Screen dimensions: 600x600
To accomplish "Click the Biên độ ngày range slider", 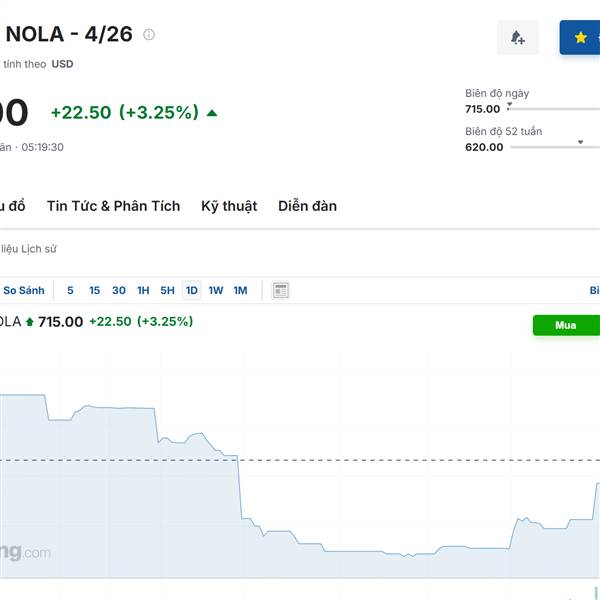I will click(552, 108).
